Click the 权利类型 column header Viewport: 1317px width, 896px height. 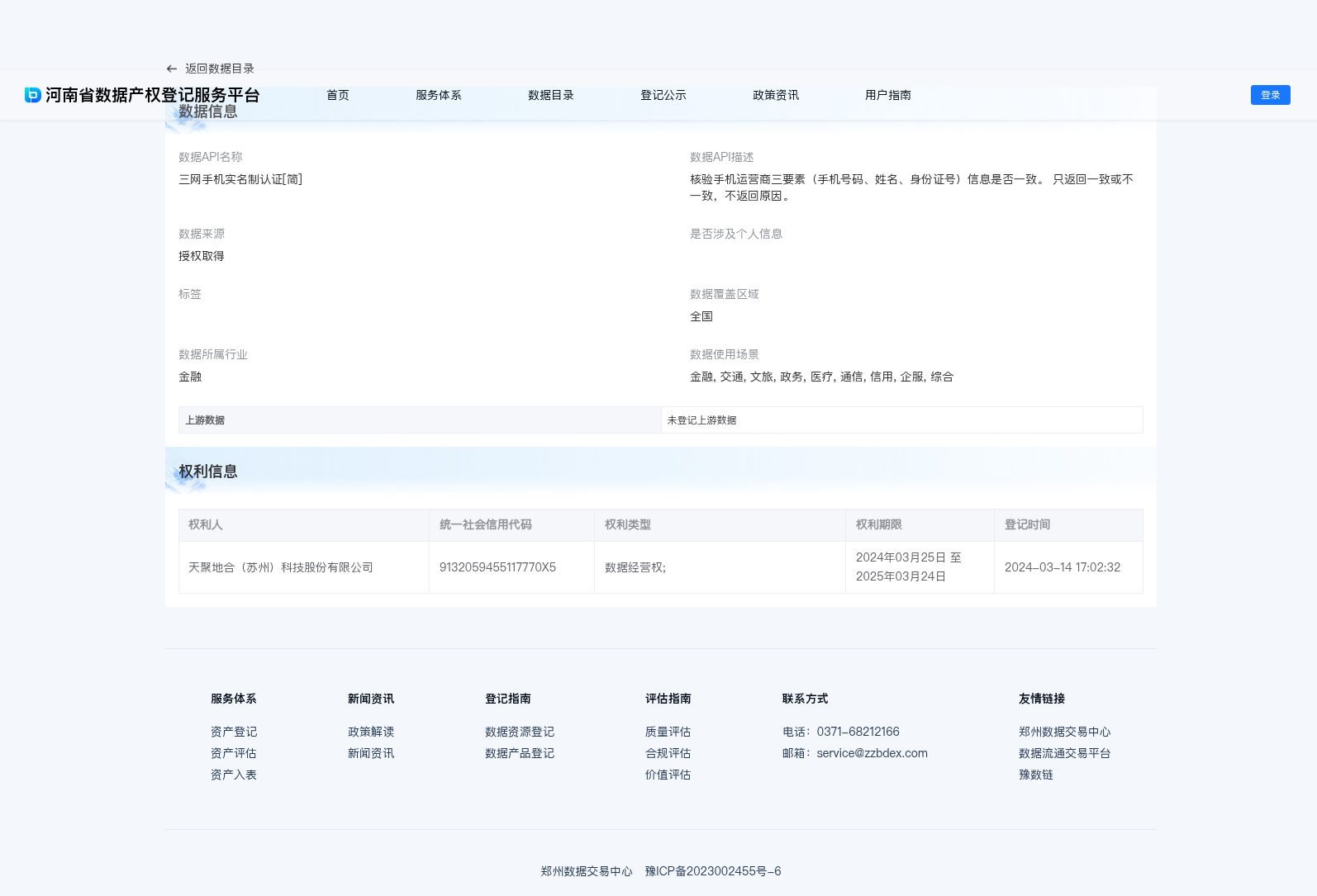(x=720, y=525)
